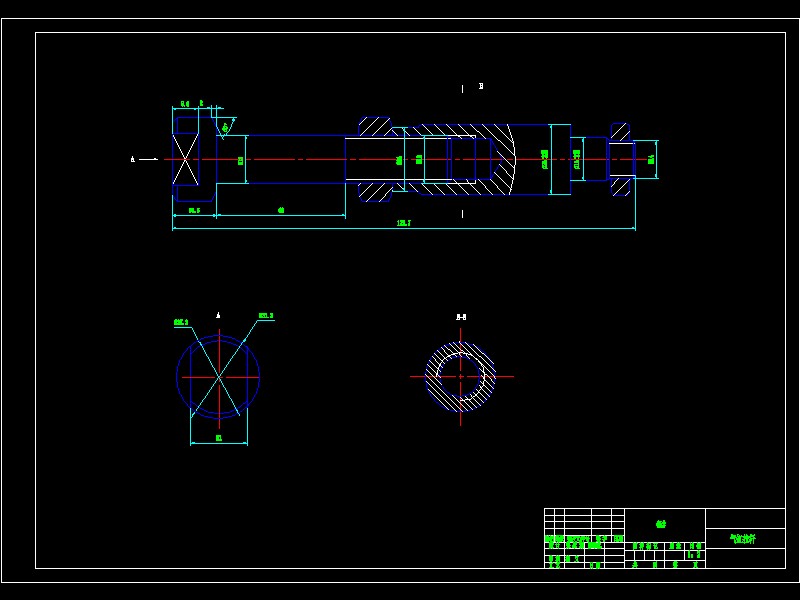Select the crosshatched square head on the left
Screen dimensions: 800x600
pyautogui.click(x=186, y=158)
